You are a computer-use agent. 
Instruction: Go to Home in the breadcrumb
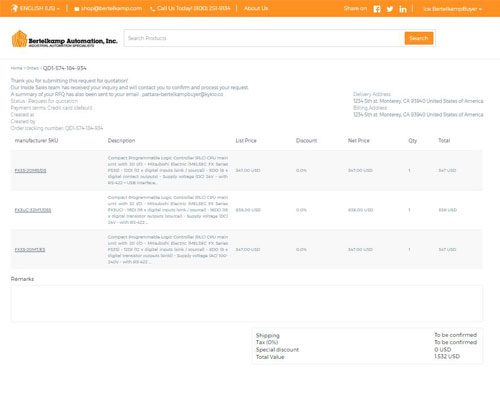point(16,68)
